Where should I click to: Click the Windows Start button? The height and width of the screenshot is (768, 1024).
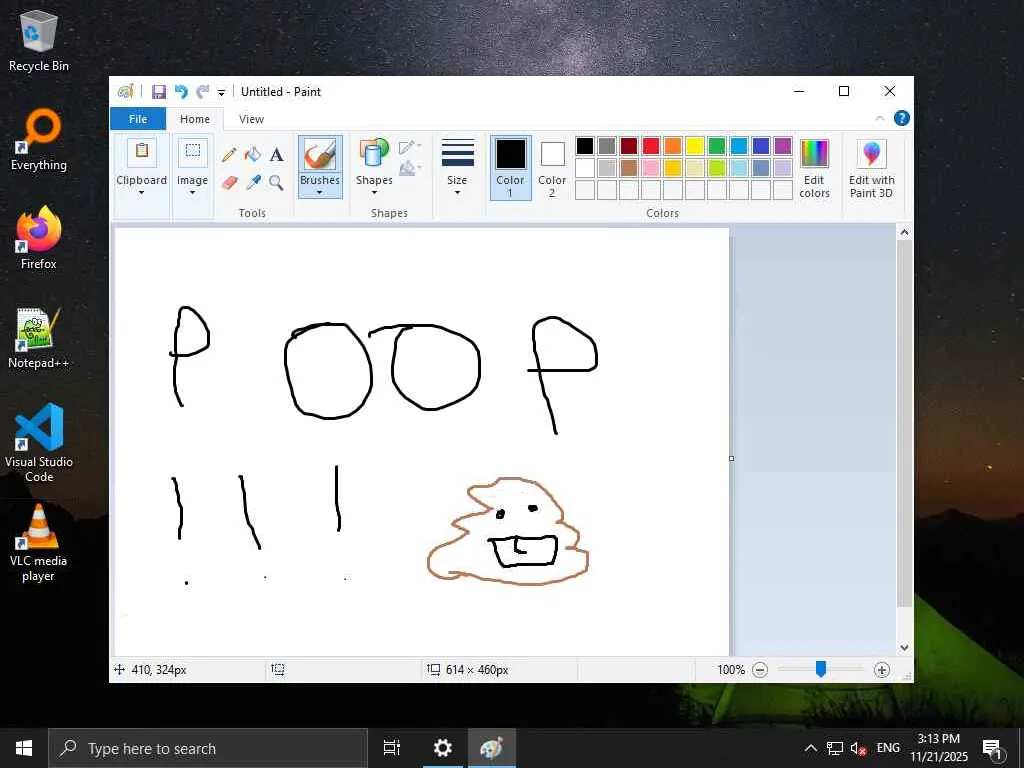pos(24,748)
